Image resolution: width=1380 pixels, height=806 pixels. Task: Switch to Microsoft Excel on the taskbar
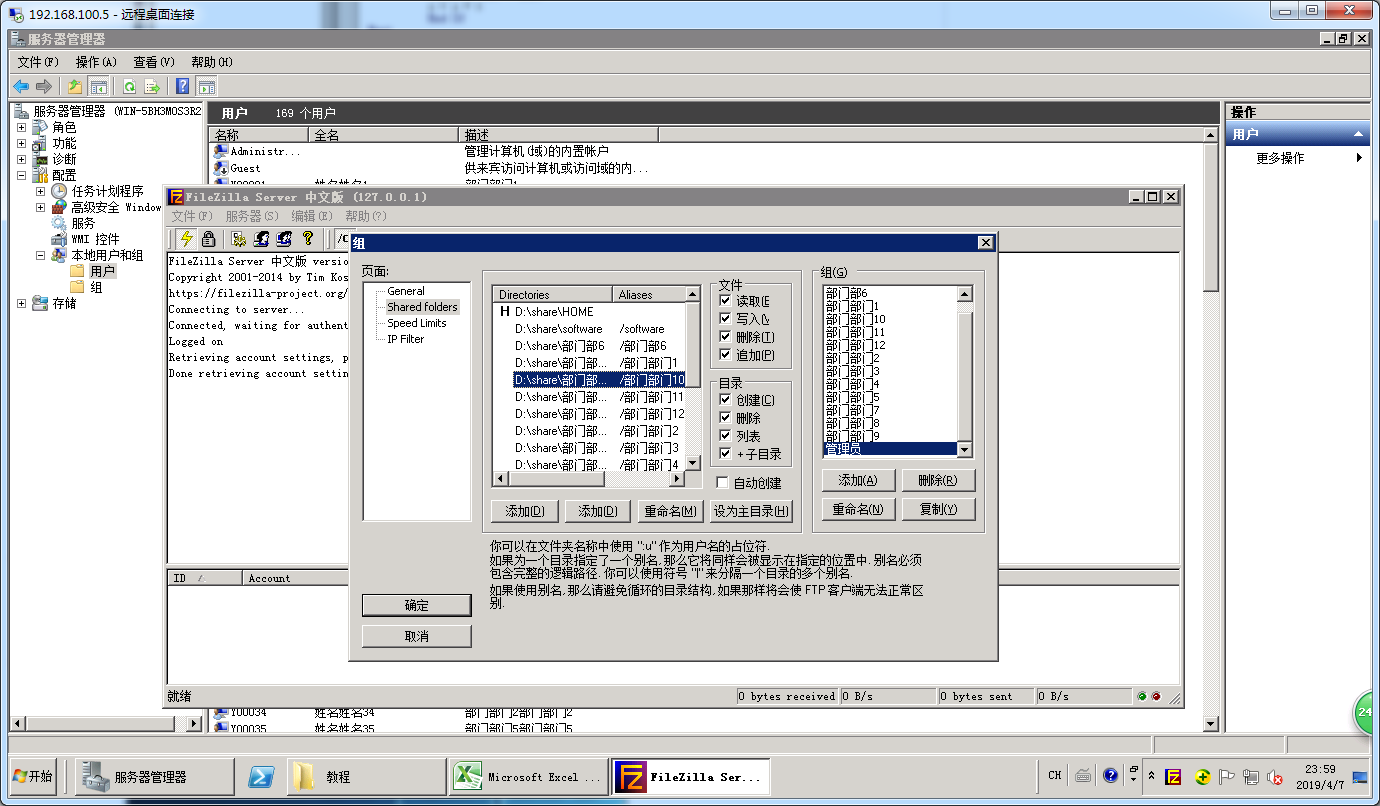coord(527,776)
